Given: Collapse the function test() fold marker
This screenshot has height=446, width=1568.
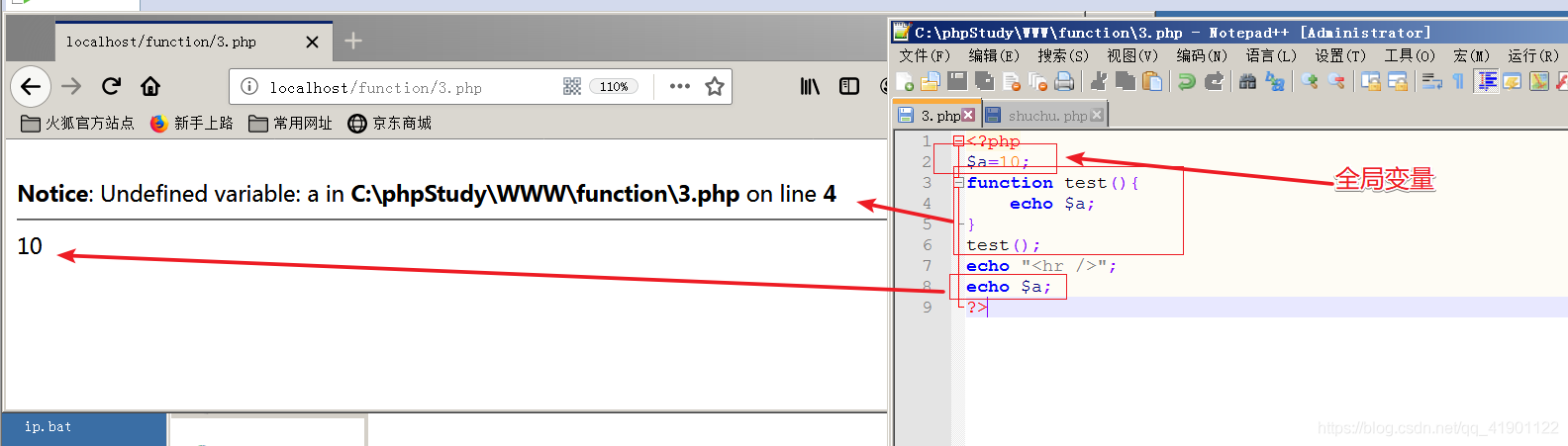Looking at the screenshot, I should 958,183.
